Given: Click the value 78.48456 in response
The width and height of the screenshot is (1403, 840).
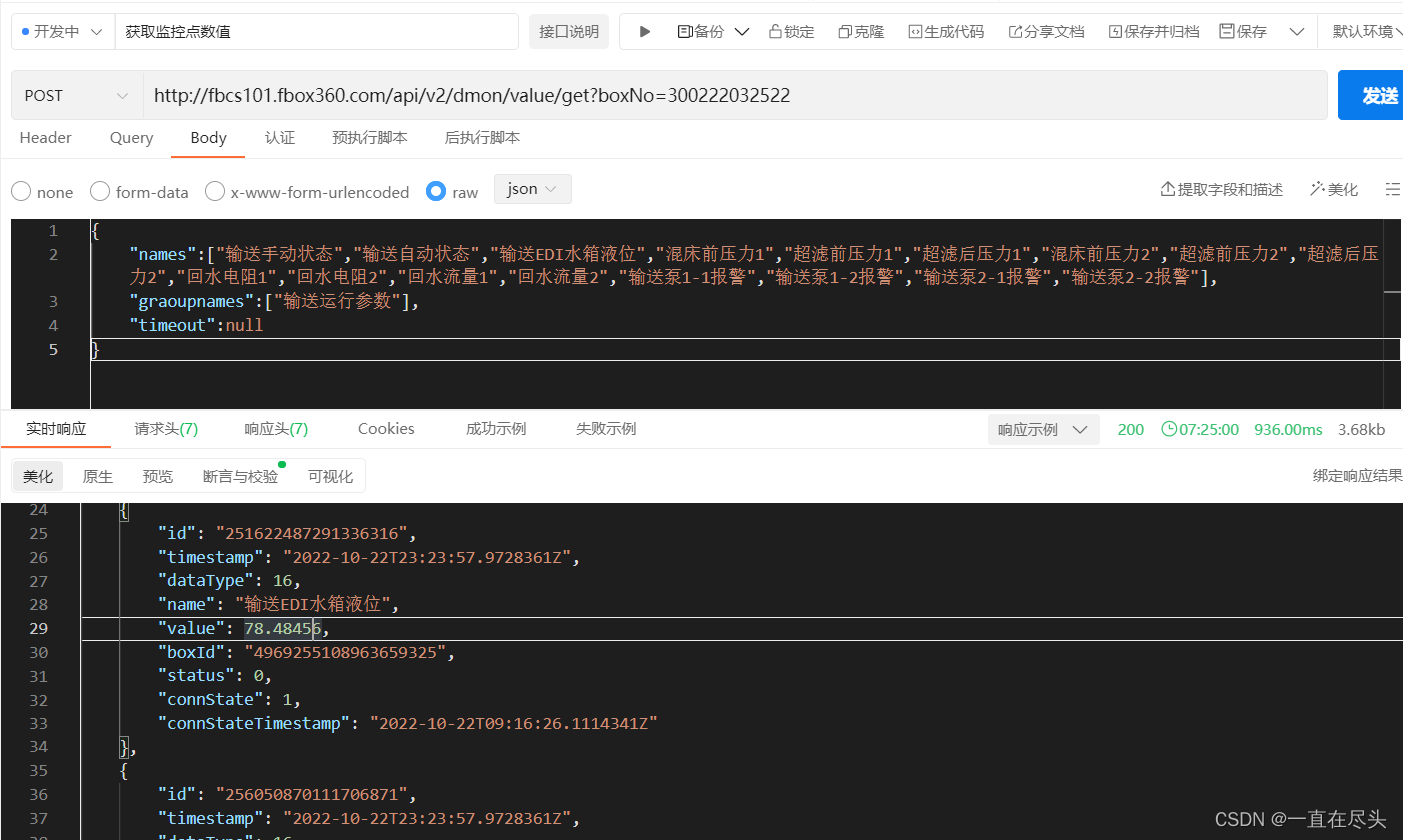Looking at the screenshot, I should (282, 628).
